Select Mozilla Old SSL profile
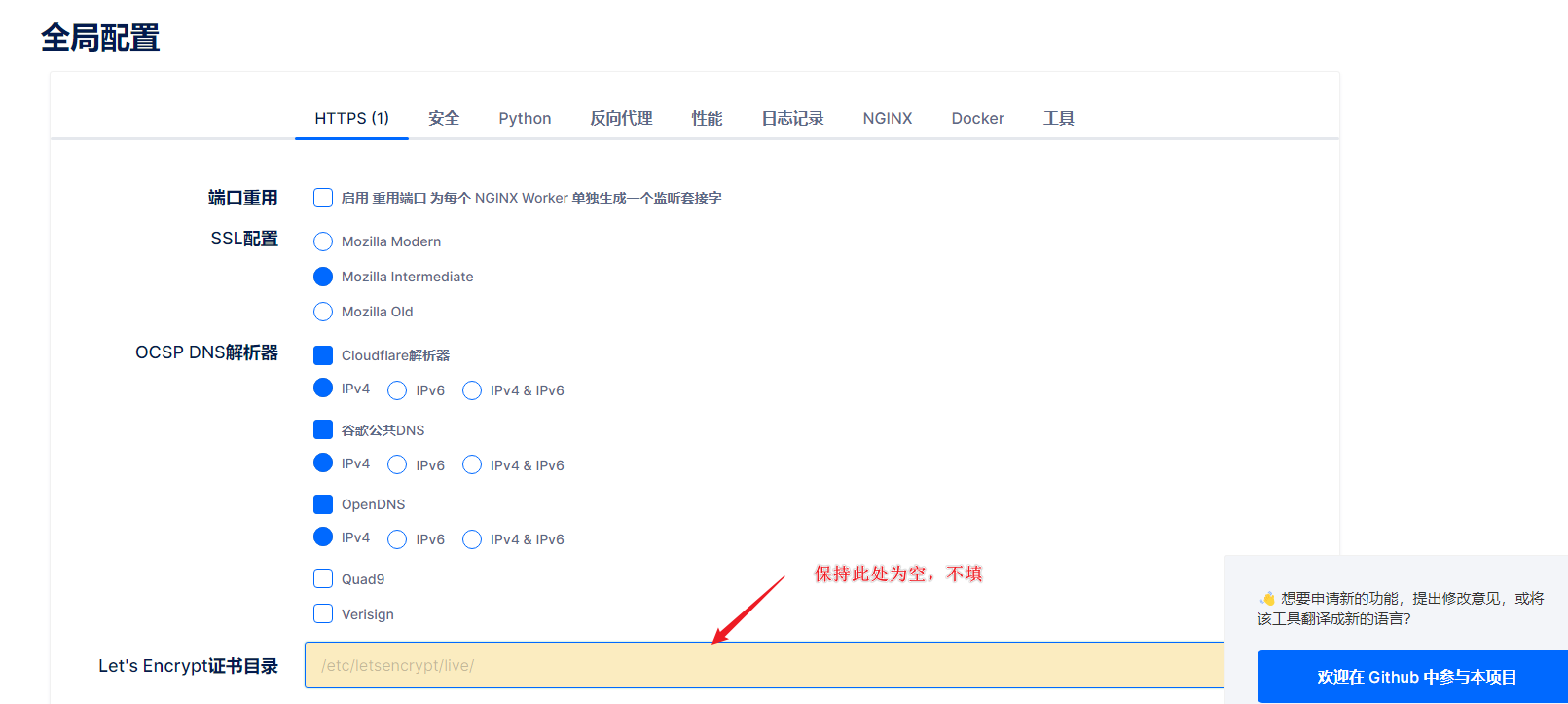 [323, 312]
